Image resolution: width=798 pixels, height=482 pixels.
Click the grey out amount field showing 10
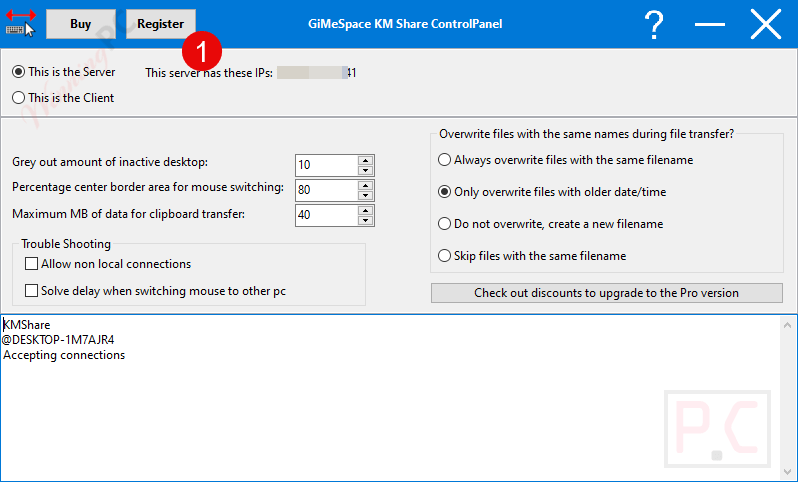(x=327, y=165)
